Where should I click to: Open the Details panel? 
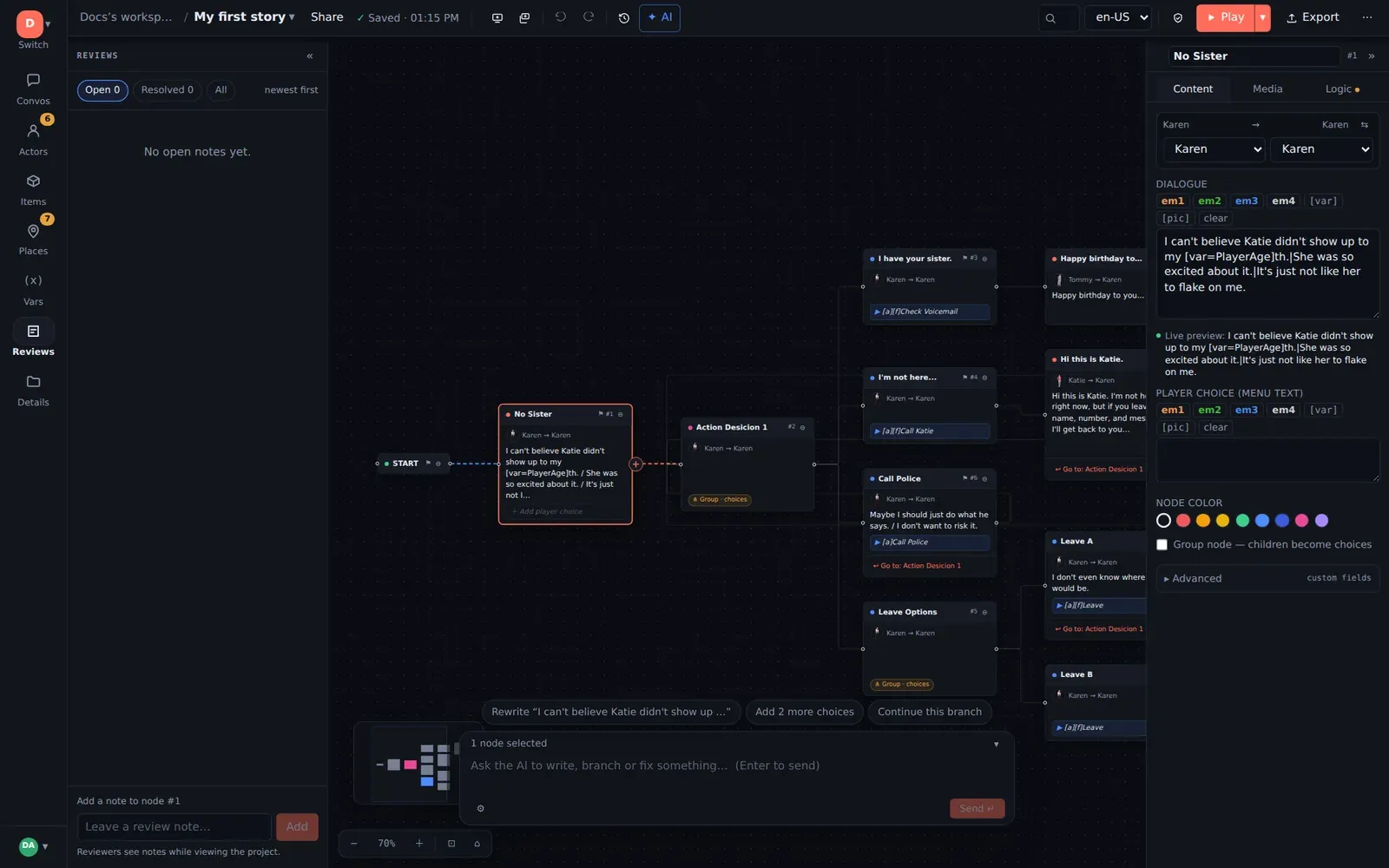[33, 391]
